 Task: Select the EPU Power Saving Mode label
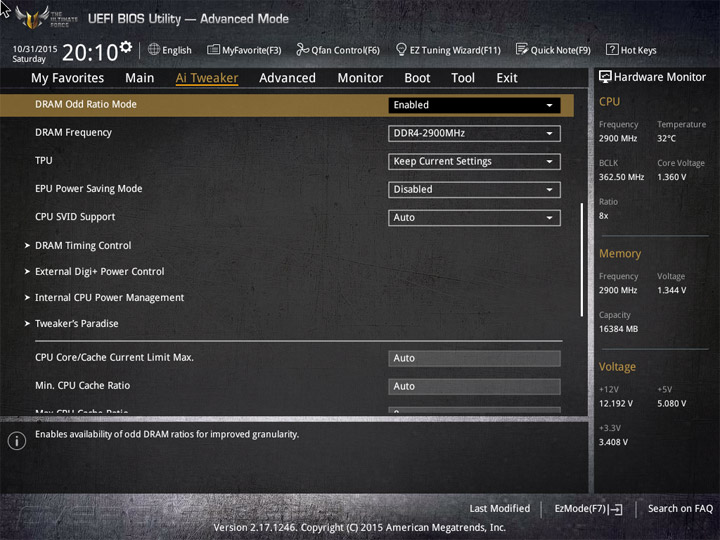click(89, 189)
